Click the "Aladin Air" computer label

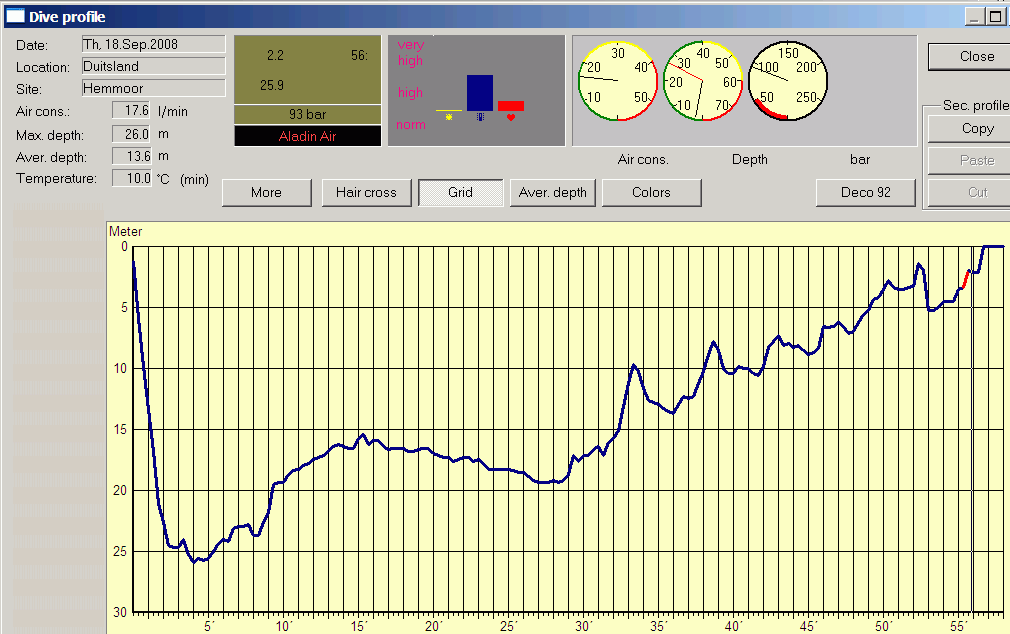coord(307,136)
